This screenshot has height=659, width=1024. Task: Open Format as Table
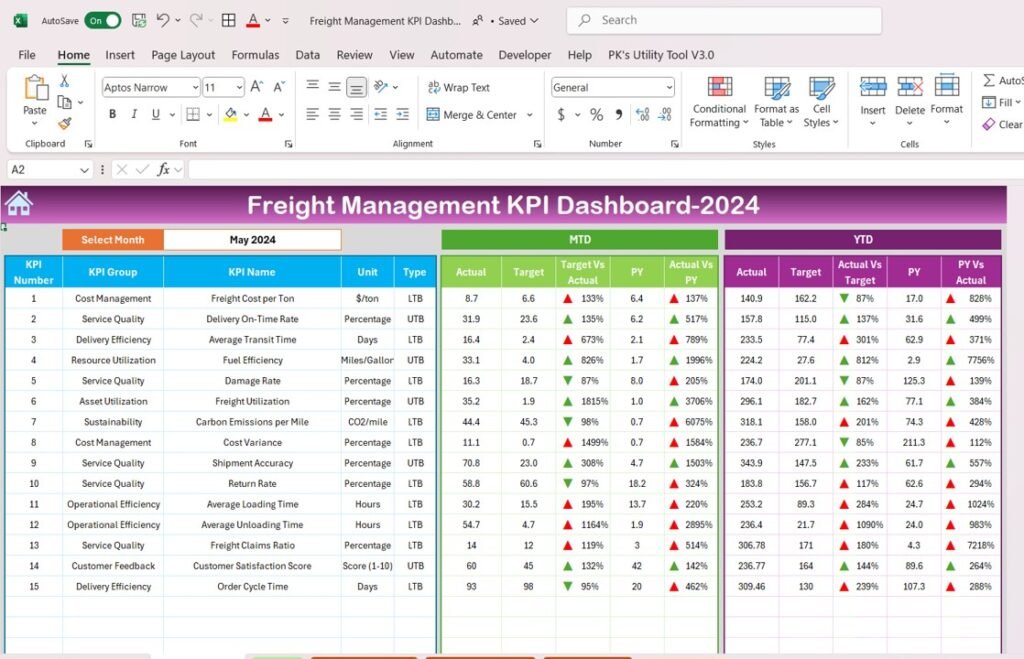pos(777,100)
